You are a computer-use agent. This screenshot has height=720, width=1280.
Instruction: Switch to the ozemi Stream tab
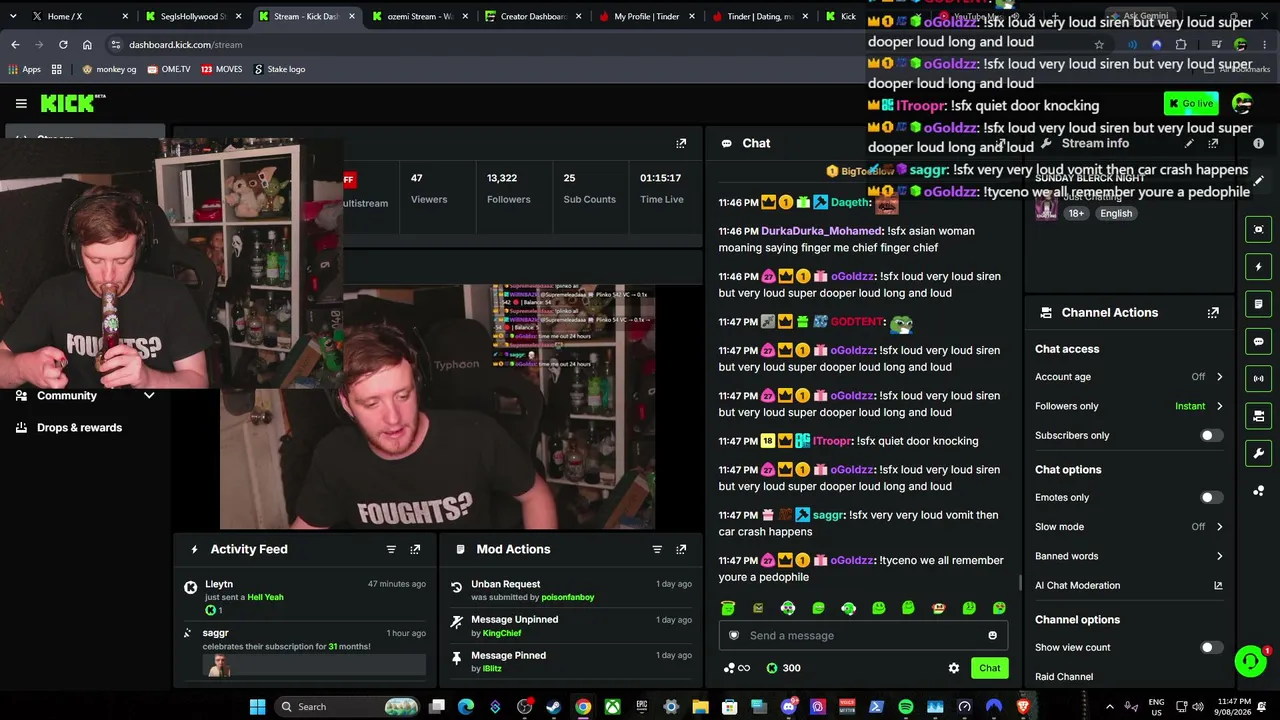click(x=419, y=16)
